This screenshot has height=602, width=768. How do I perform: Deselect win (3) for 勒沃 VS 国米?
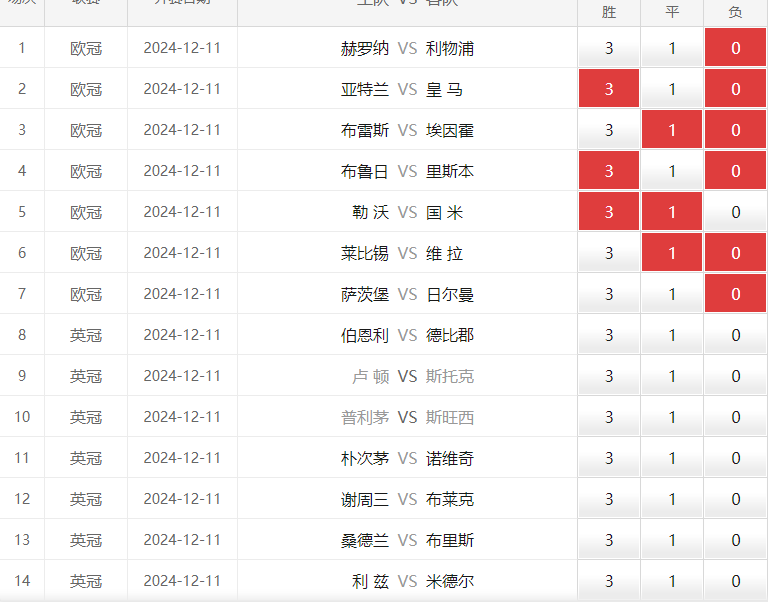click(609, 212)
